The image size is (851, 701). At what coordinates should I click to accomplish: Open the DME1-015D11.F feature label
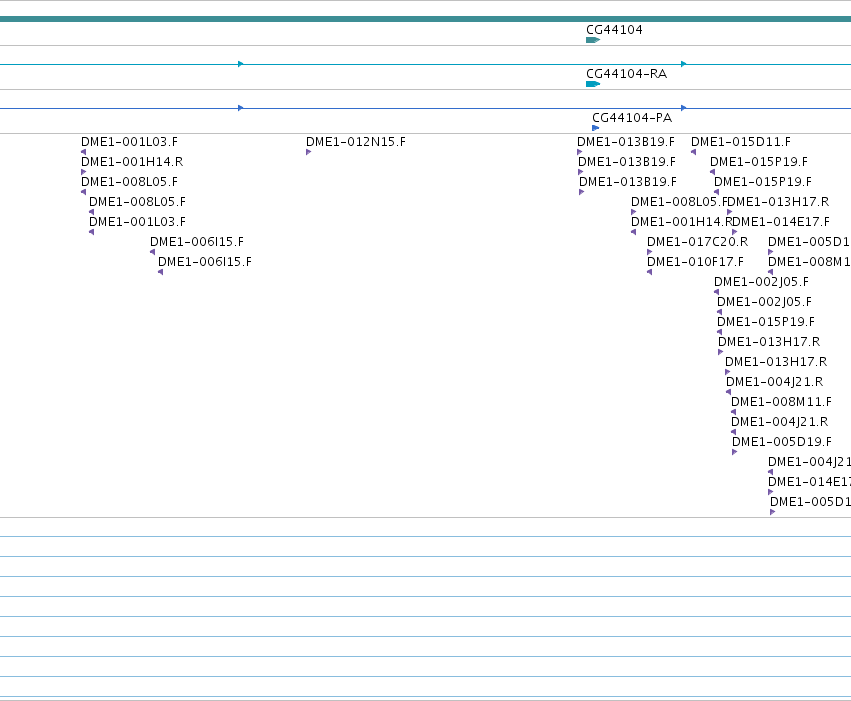[741, 142]
